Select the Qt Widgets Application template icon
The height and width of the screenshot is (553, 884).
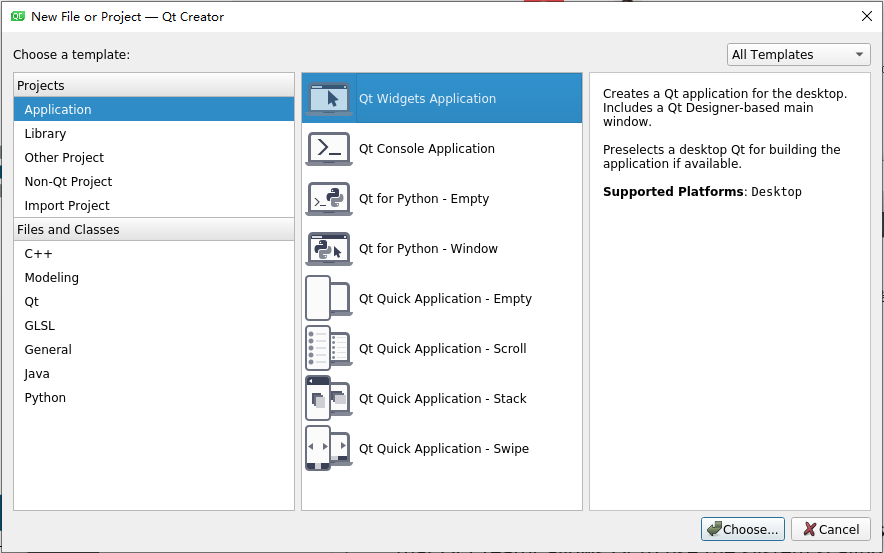[329, 99]
